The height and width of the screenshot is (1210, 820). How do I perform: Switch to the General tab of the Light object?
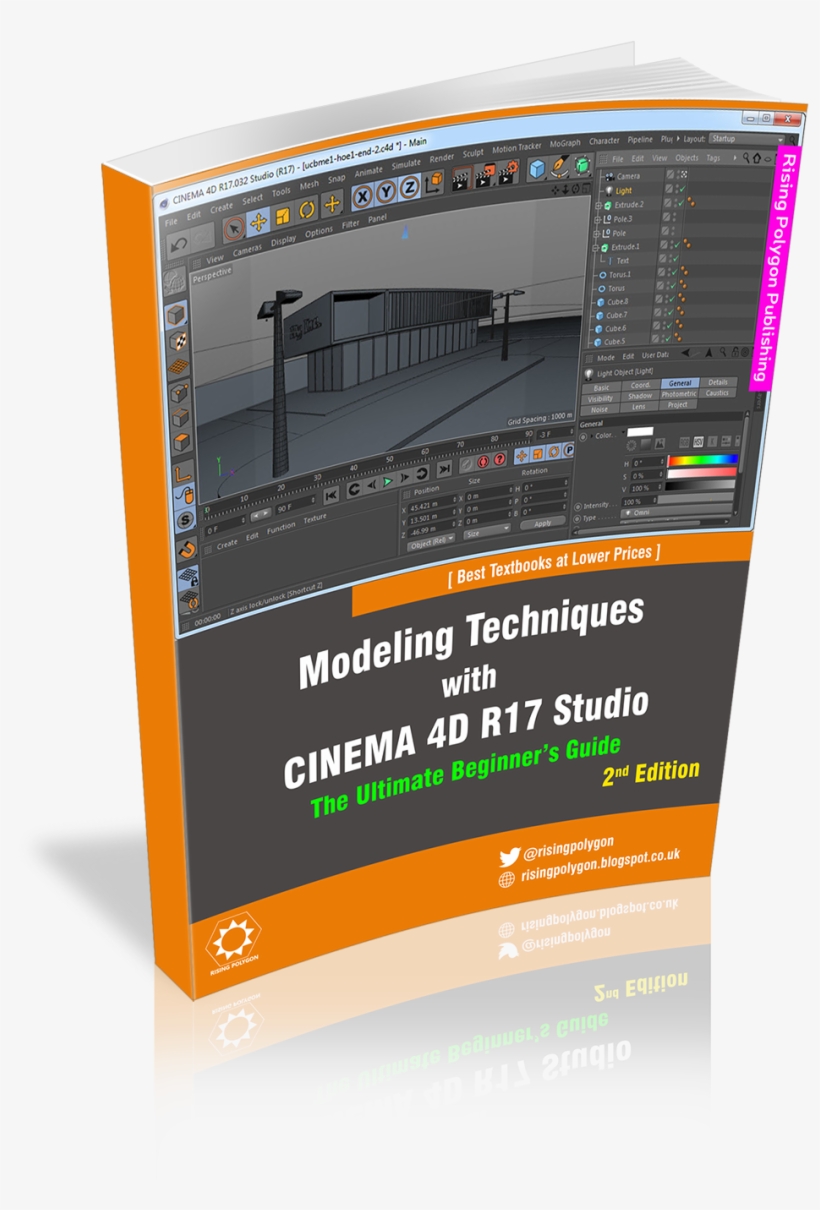681,382
